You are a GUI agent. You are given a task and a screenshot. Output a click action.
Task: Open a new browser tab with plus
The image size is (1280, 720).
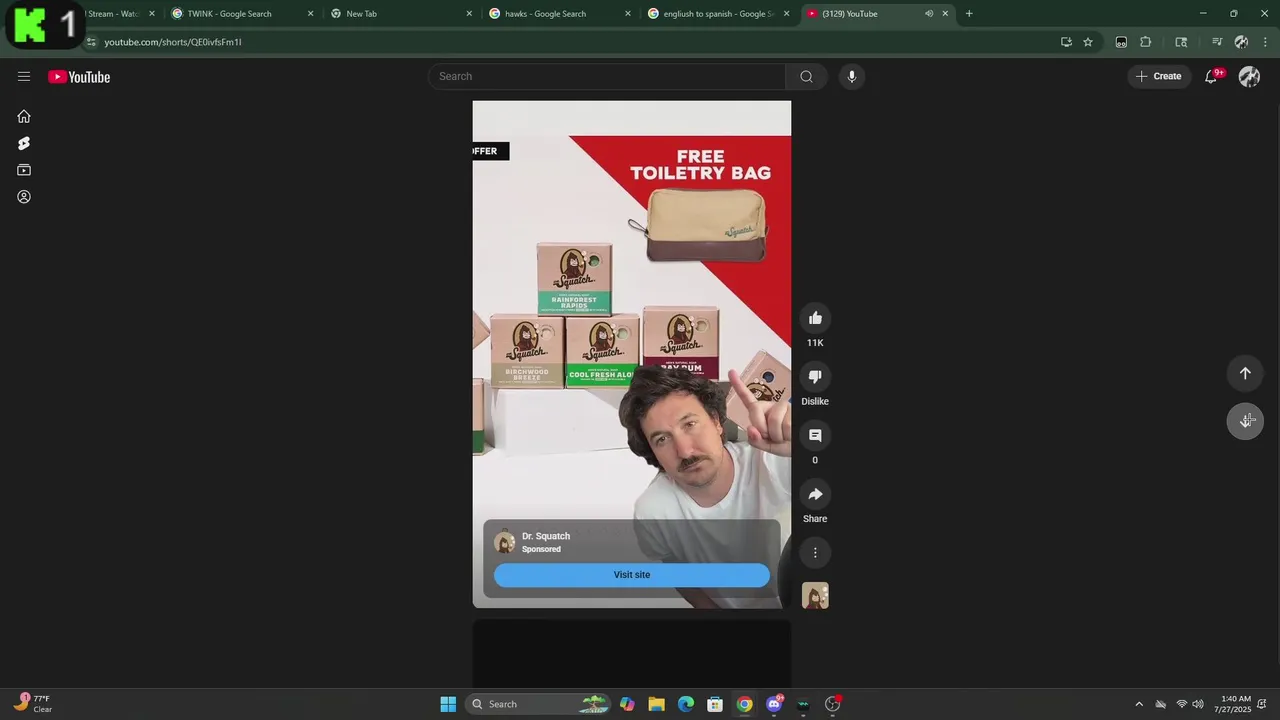pyautogui.click(x=969, y=14)
